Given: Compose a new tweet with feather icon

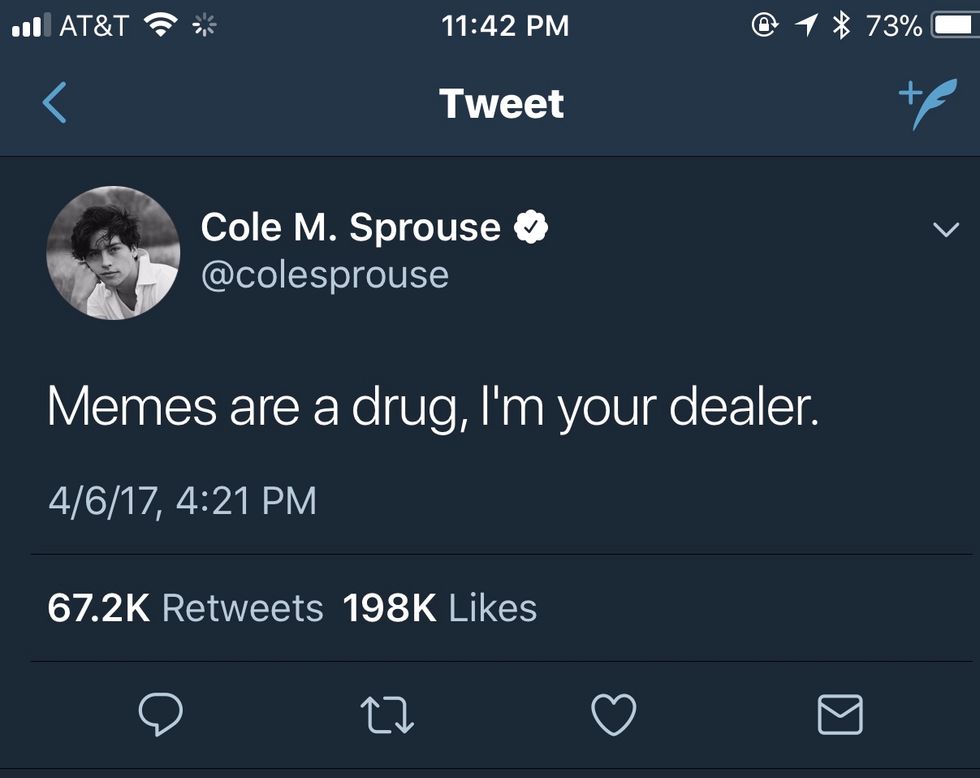Looking at the screenshot, I should click(x=927, y=104).
